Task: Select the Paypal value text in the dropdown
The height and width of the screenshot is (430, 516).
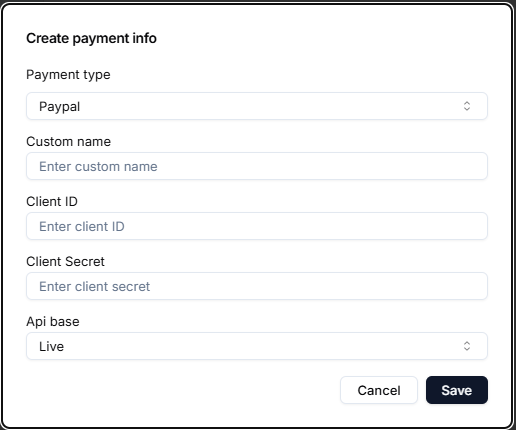Action: (60, 107)
